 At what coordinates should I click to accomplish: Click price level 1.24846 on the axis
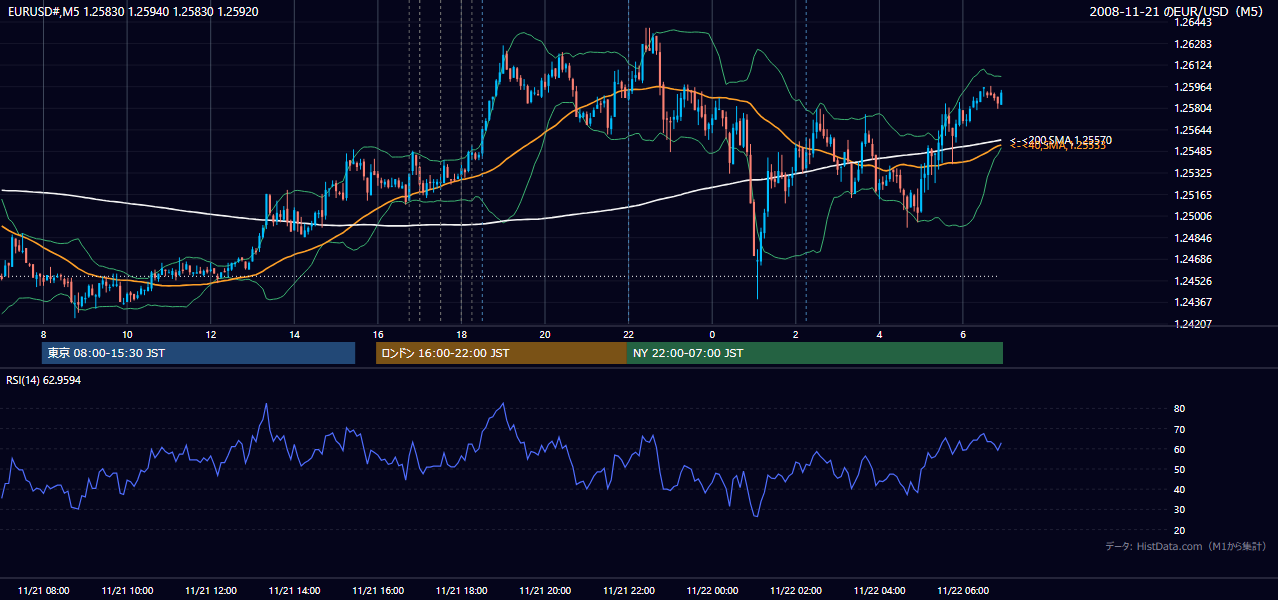pos(1192,238)
